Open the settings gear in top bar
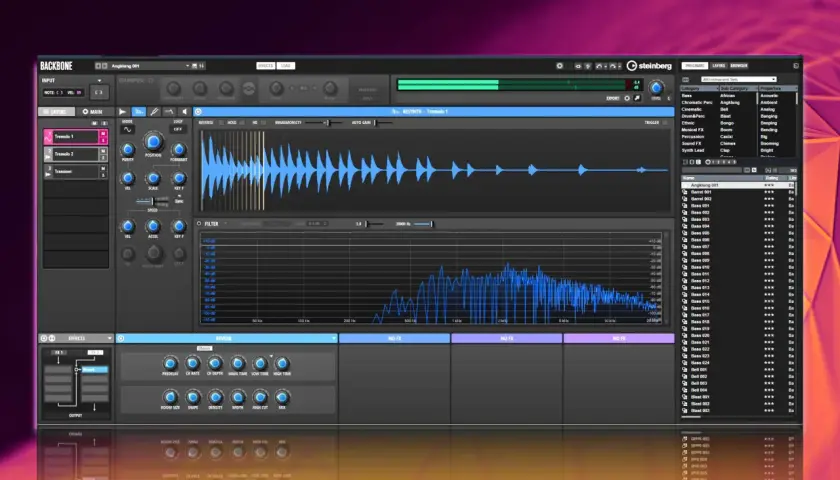The height and width of the screenshot is (480, 840). [x=560, y=66]
